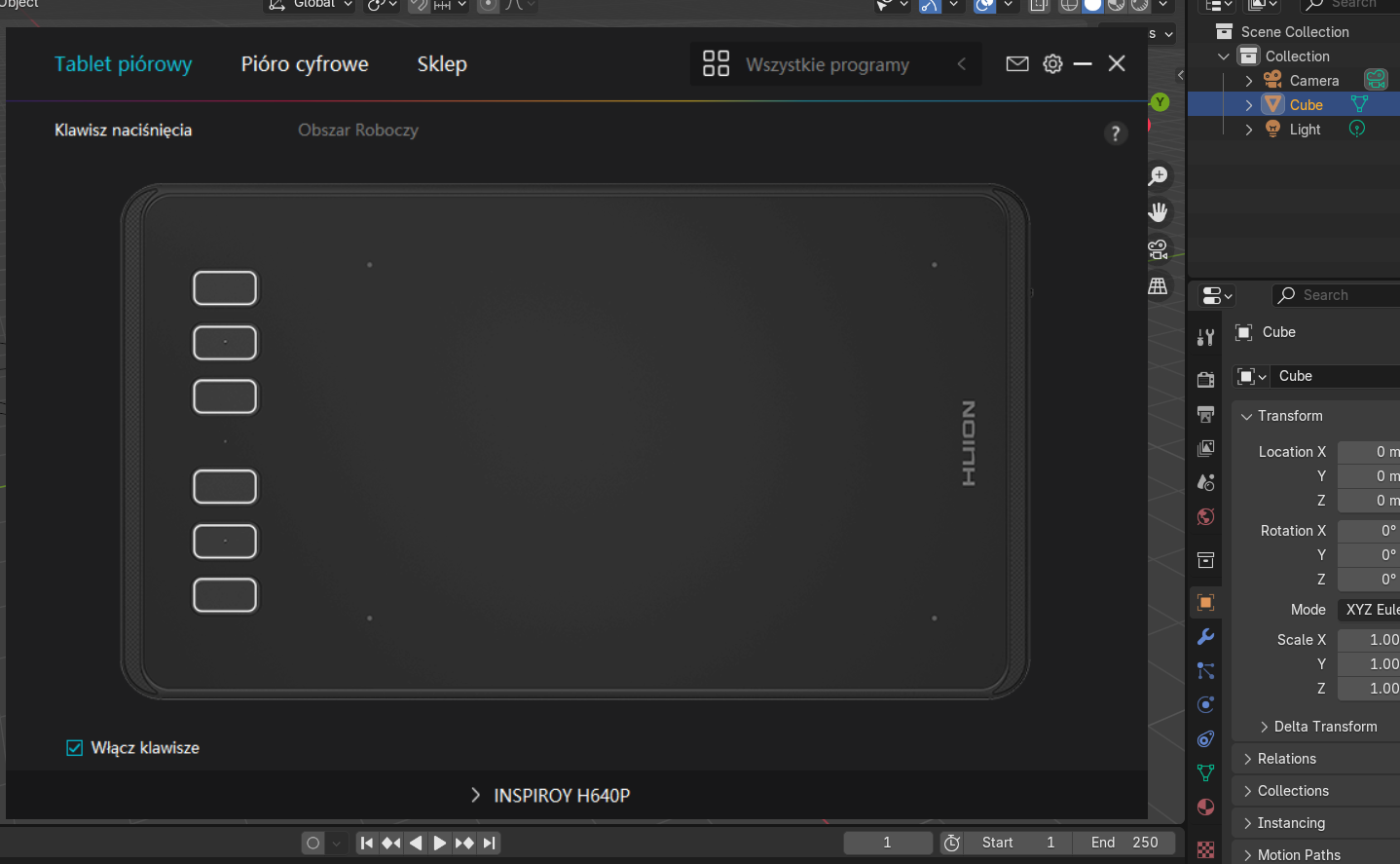Open the Sklep tab
1400x864 pixels.
tap(442, 64)
